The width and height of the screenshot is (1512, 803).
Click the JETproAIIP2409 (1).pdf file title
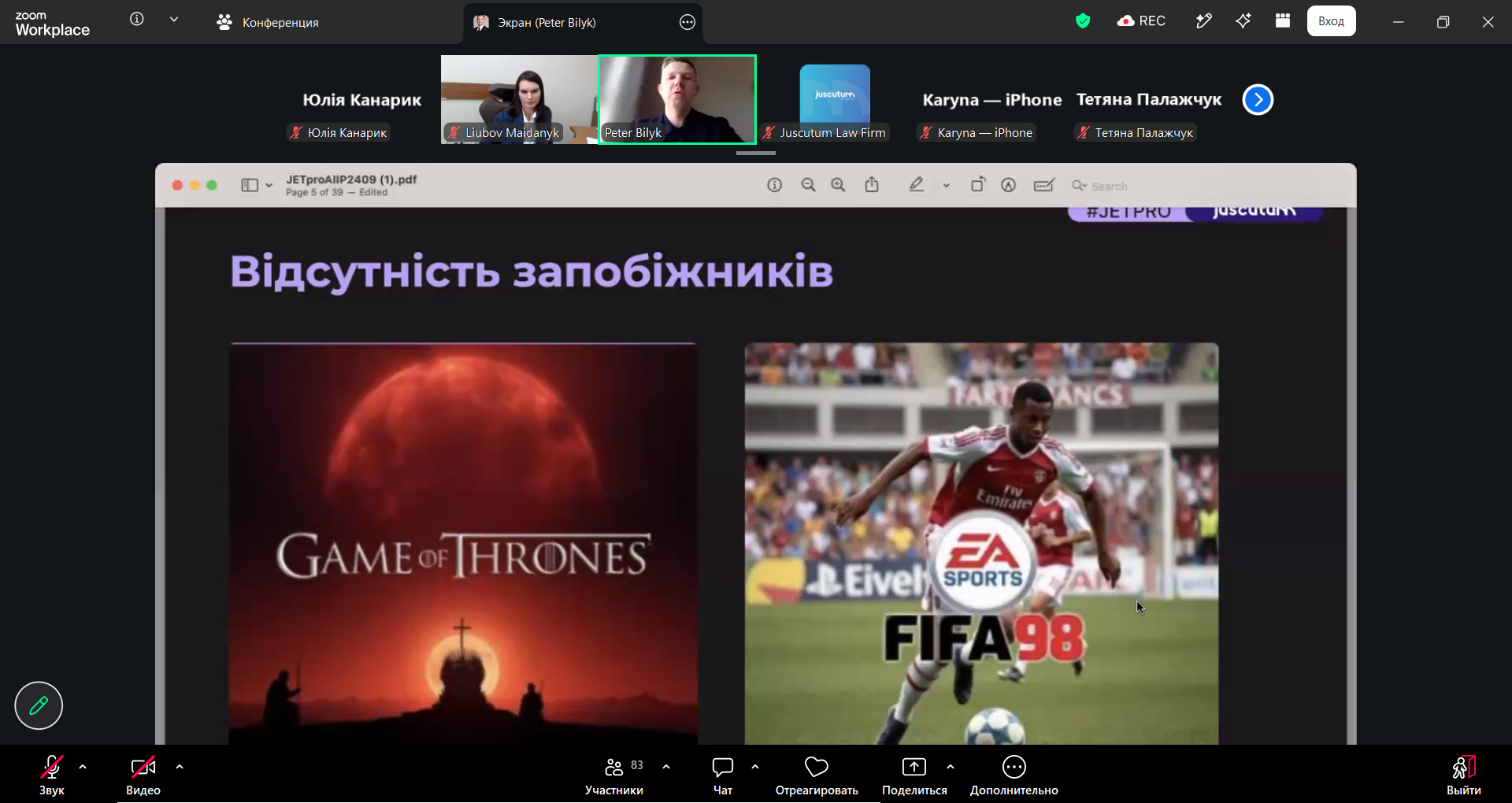point(351,179)
